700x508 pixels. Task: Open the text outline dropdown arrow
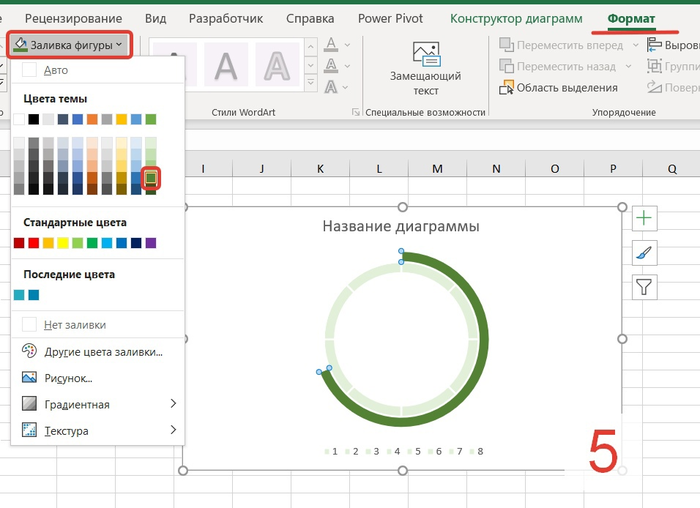coord(347,66)
